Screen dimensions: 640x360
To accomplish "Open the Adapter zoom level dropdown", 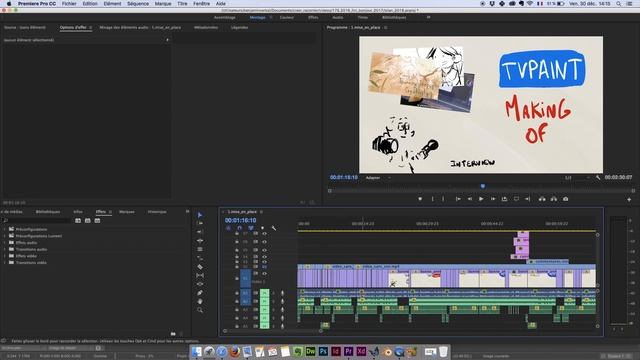I will click(x=378, y=178).
